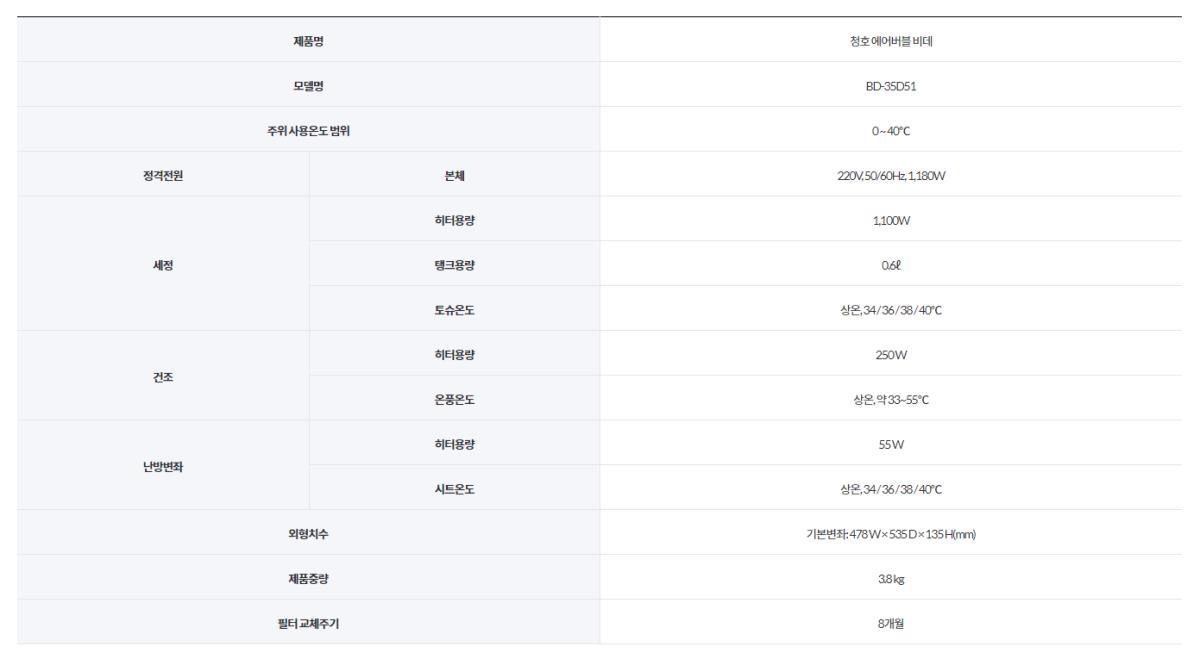1200x659 pixels.
Task: Click the 시트온도 label cell
Action: pos(454,489)
